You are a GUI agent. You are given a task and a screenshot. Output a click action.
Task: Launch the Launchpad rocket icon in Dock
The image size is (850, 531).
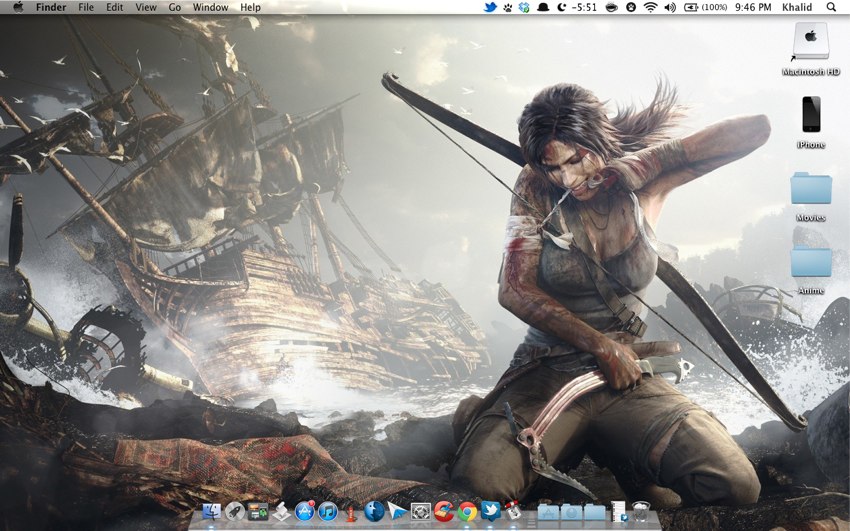coord(235,511)
